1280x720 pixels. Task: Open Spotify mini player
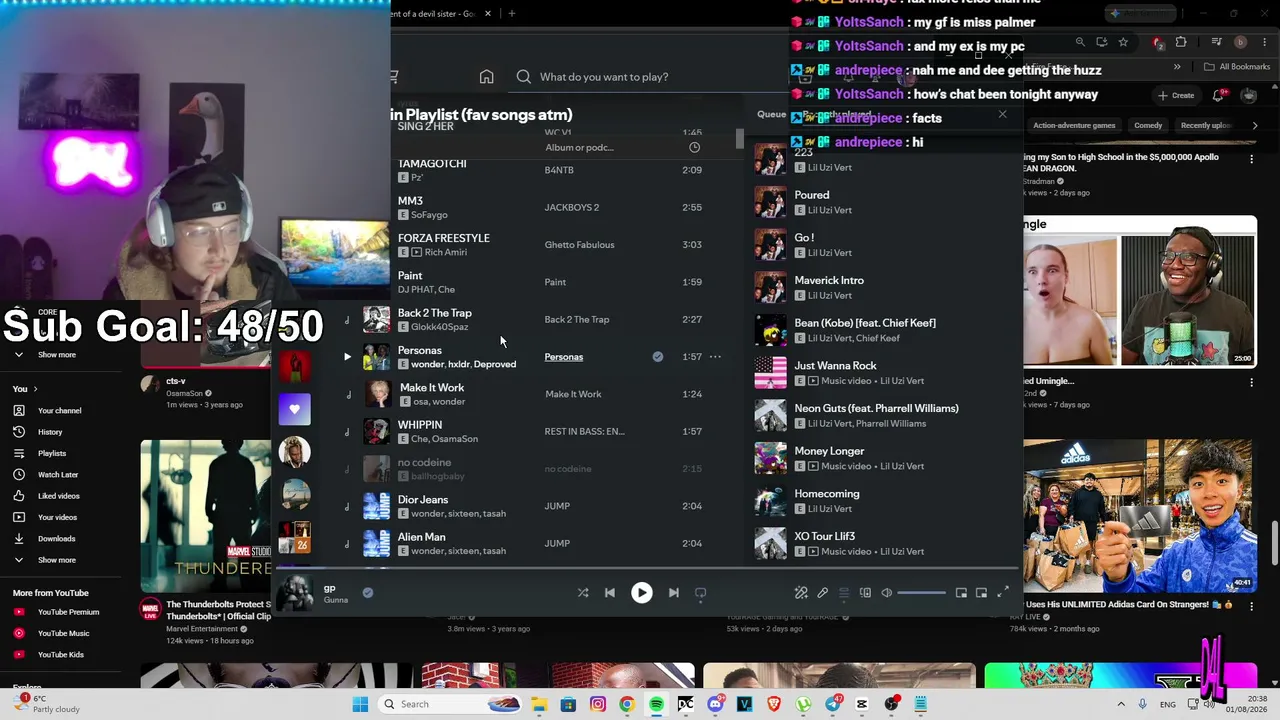click(961, 593)
